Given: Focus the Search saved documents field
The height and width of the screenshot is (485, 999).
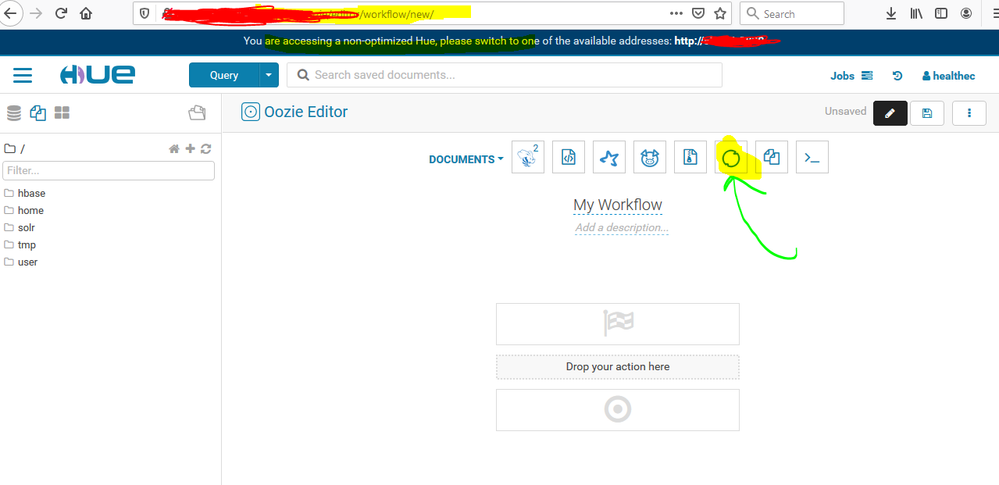Looking at the screenshot, I should pyautogui.click(x=504, y=75).
